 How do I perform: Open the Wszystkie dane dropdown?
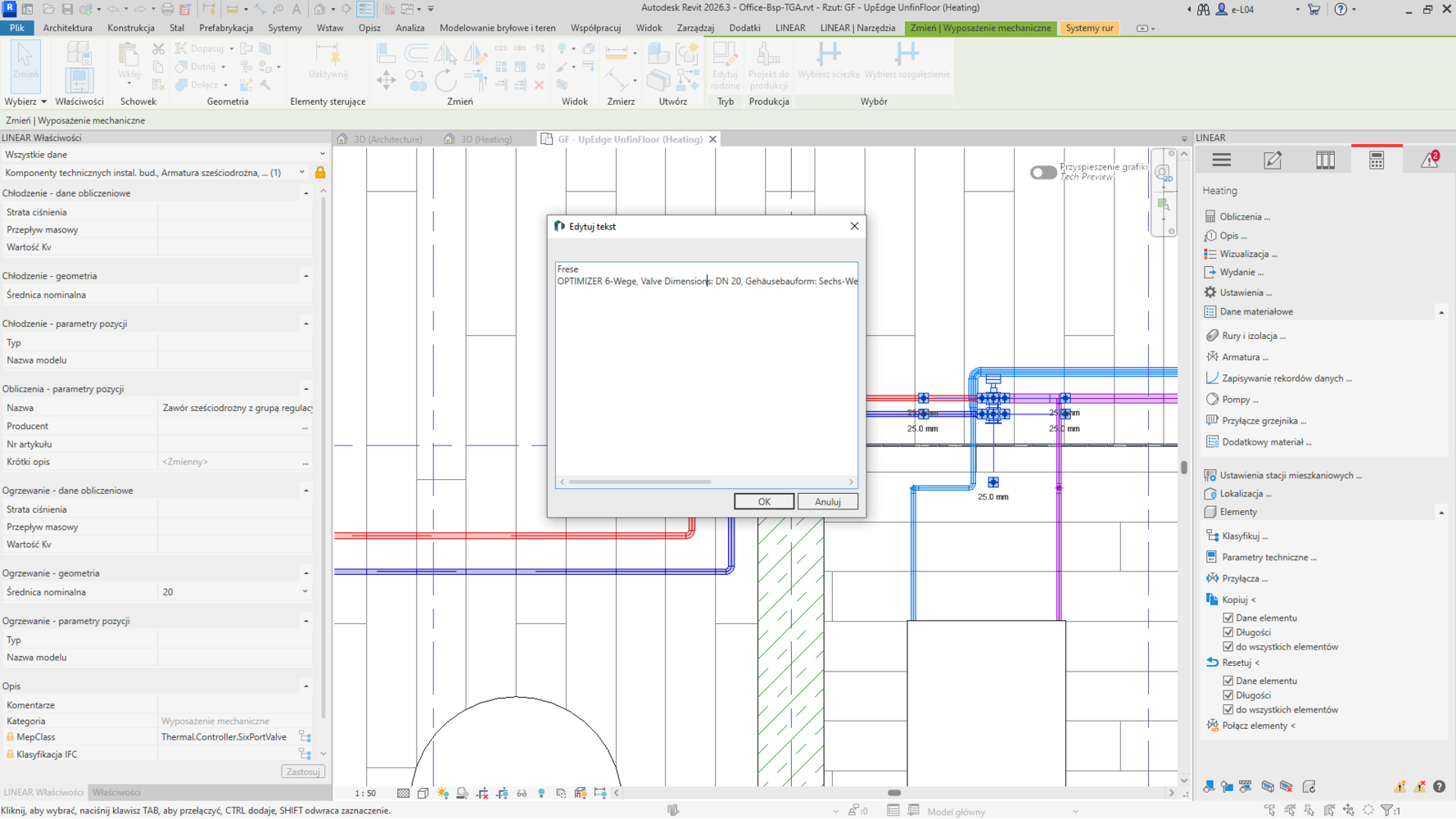tap(164, 154)
